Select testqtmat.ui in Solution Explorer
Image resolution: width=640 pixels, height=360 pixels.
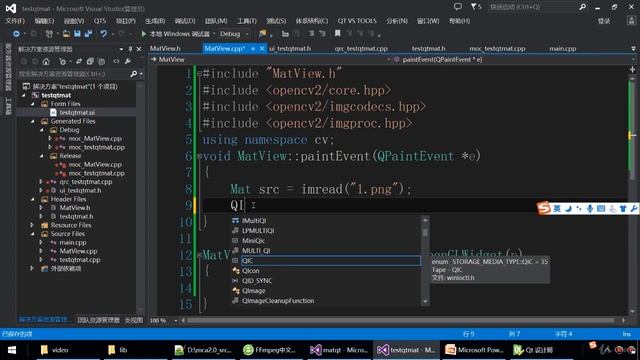[x=77, y=112]
